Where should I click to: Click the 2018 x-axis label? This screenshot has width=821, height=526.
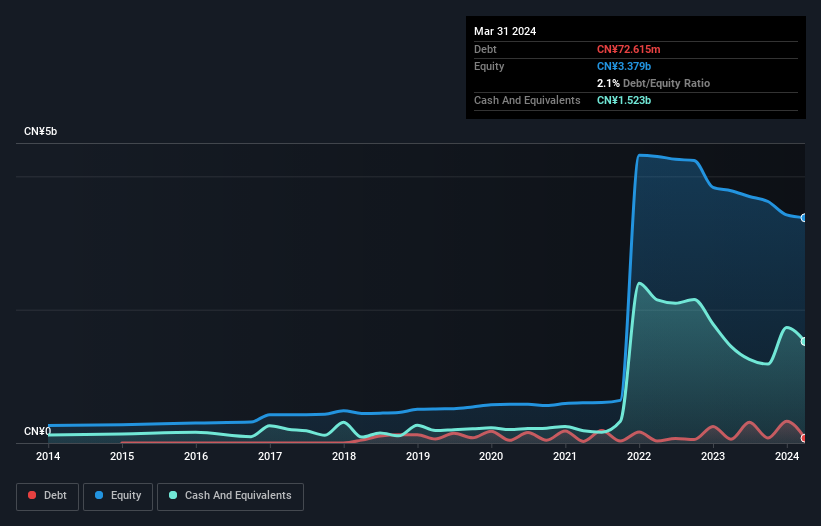click(x=344, y=456)
